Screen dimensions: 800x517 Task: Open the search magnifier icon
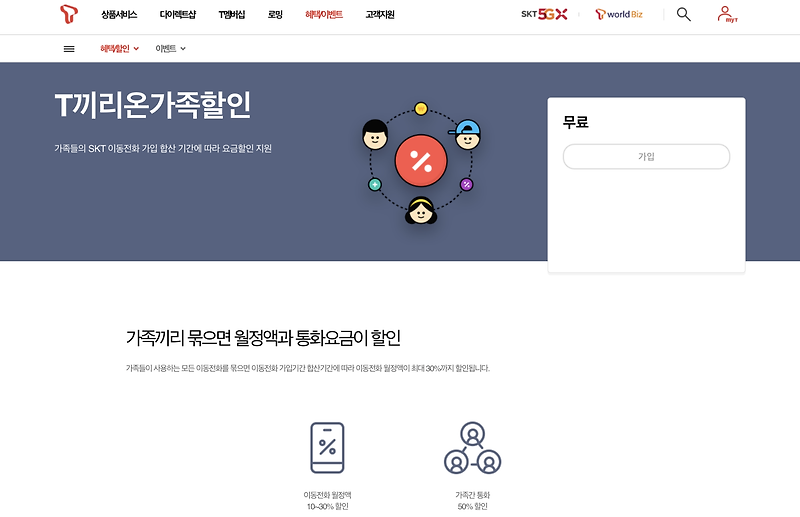[x=684, y=14]
